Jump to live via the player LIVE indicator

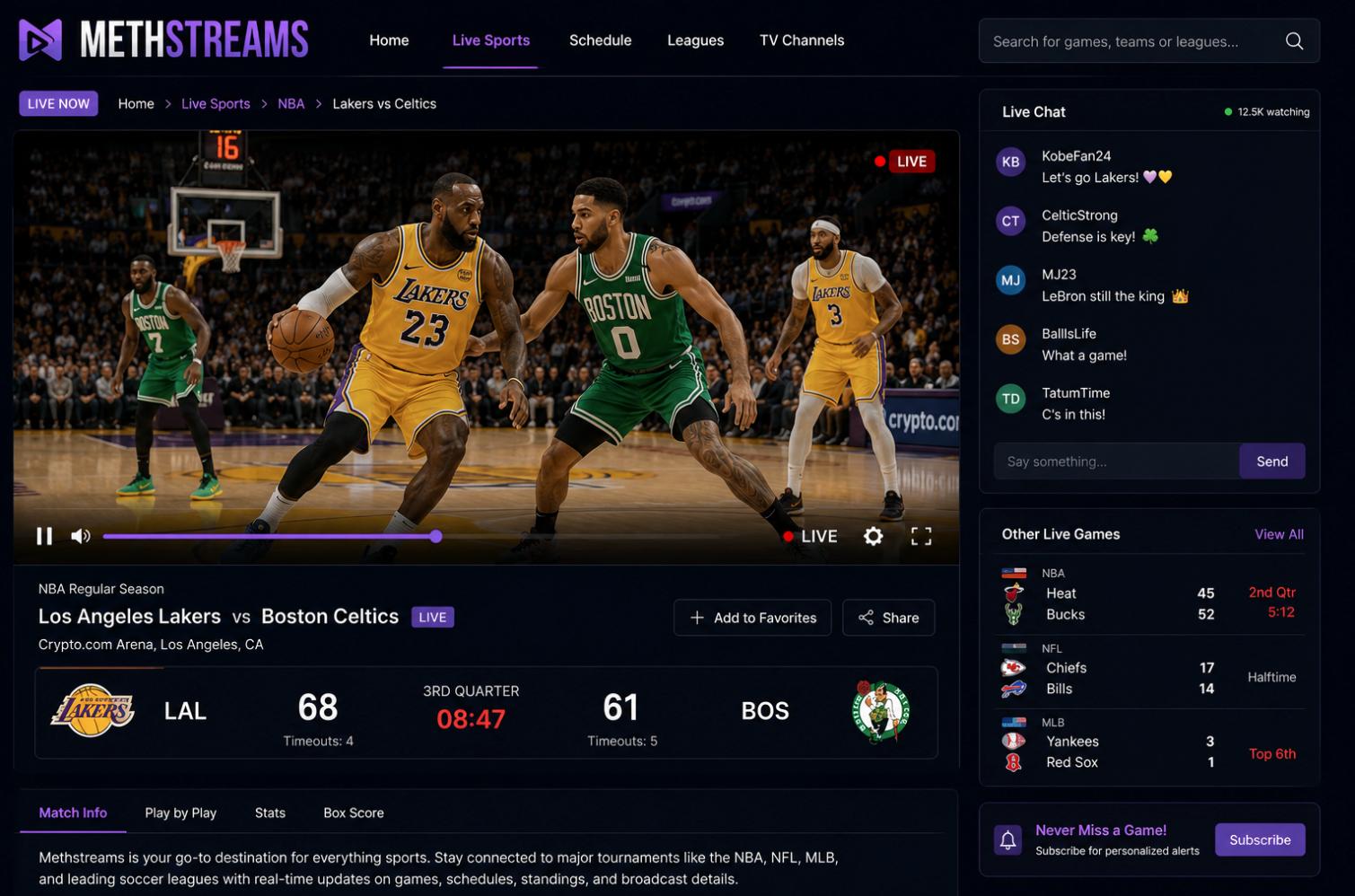pyautogui.click(x=810, y=536)
